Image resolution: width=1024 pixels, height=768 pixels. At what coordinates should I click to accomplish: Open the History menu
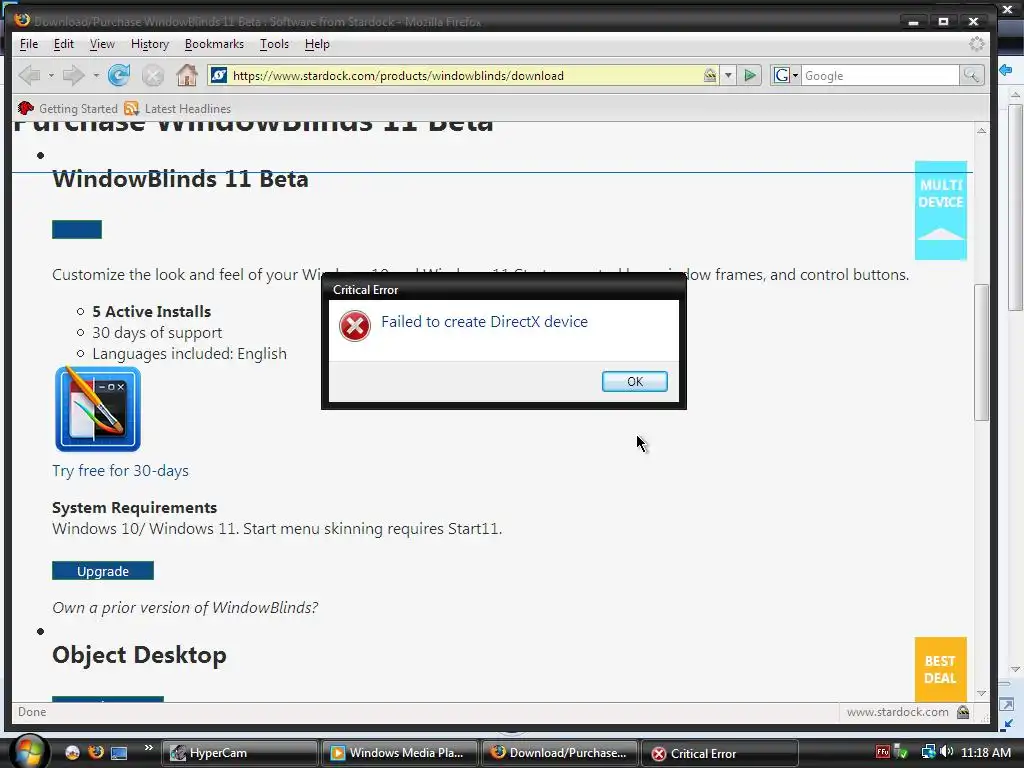click(150, 44)
